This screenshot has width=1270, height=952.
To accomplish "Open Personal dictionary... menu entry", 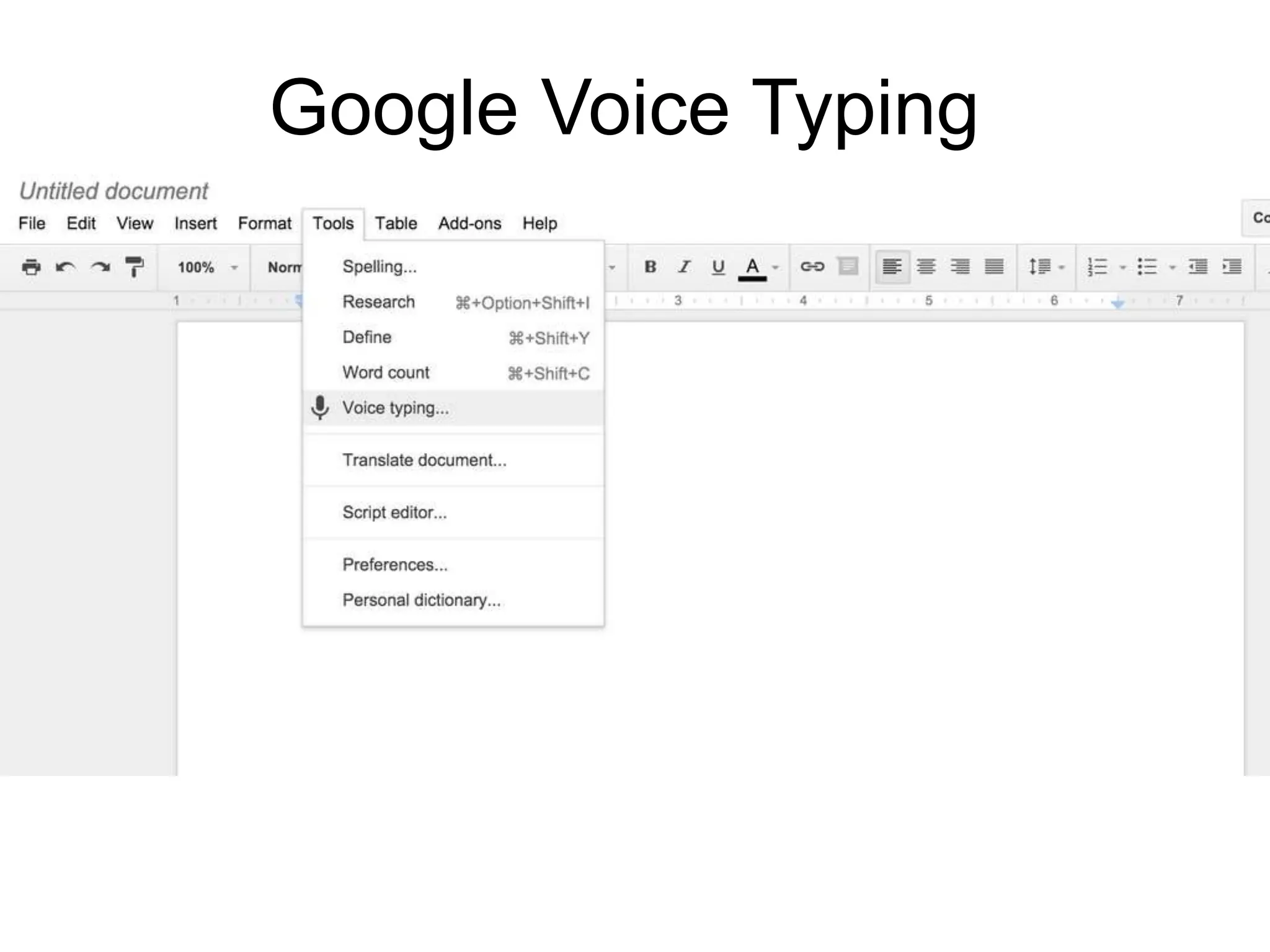I will [453, 600].
